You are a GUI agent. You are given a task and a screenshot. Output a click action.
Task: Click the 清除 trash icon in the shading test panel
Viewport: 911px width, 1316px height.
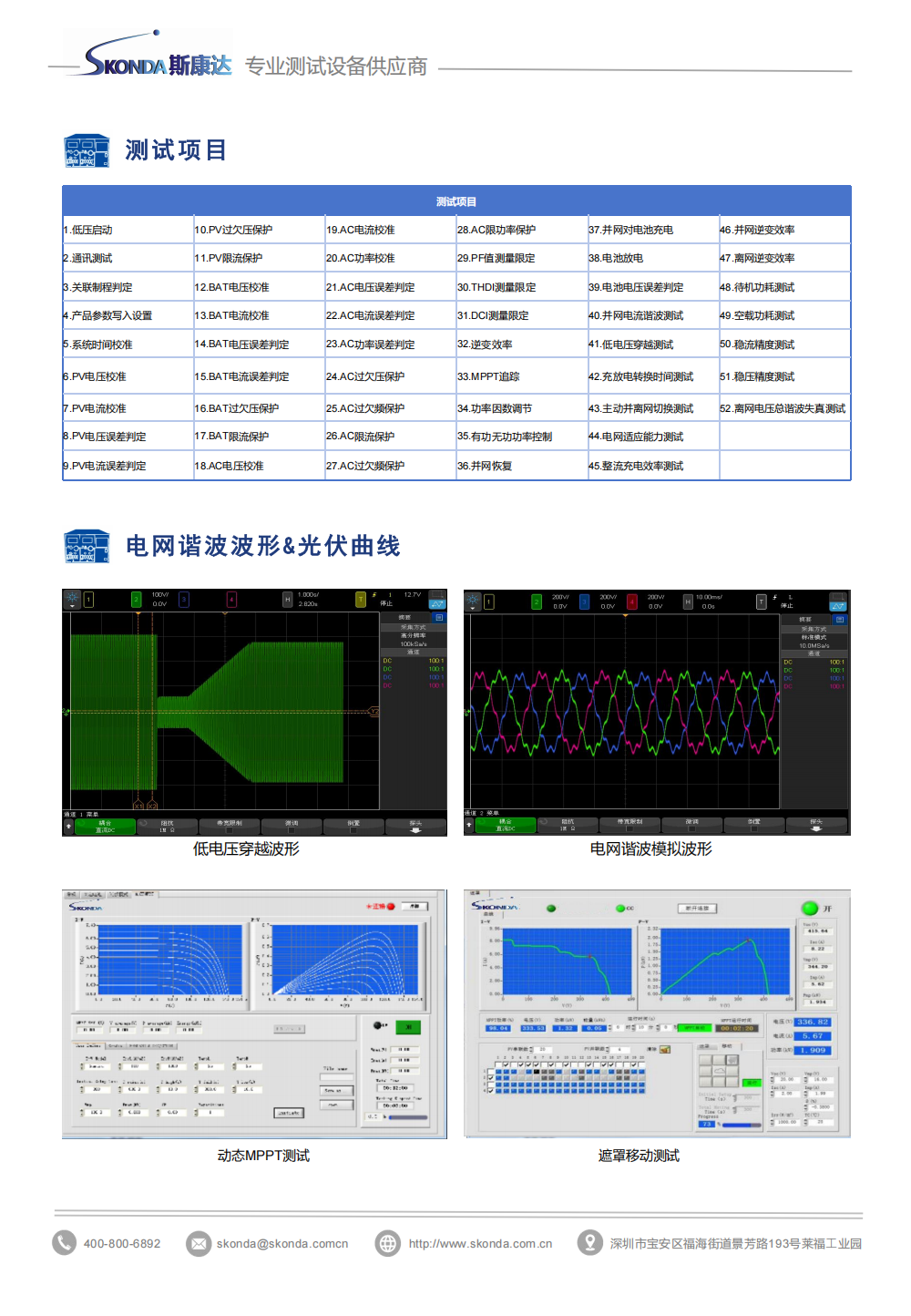665,1049
